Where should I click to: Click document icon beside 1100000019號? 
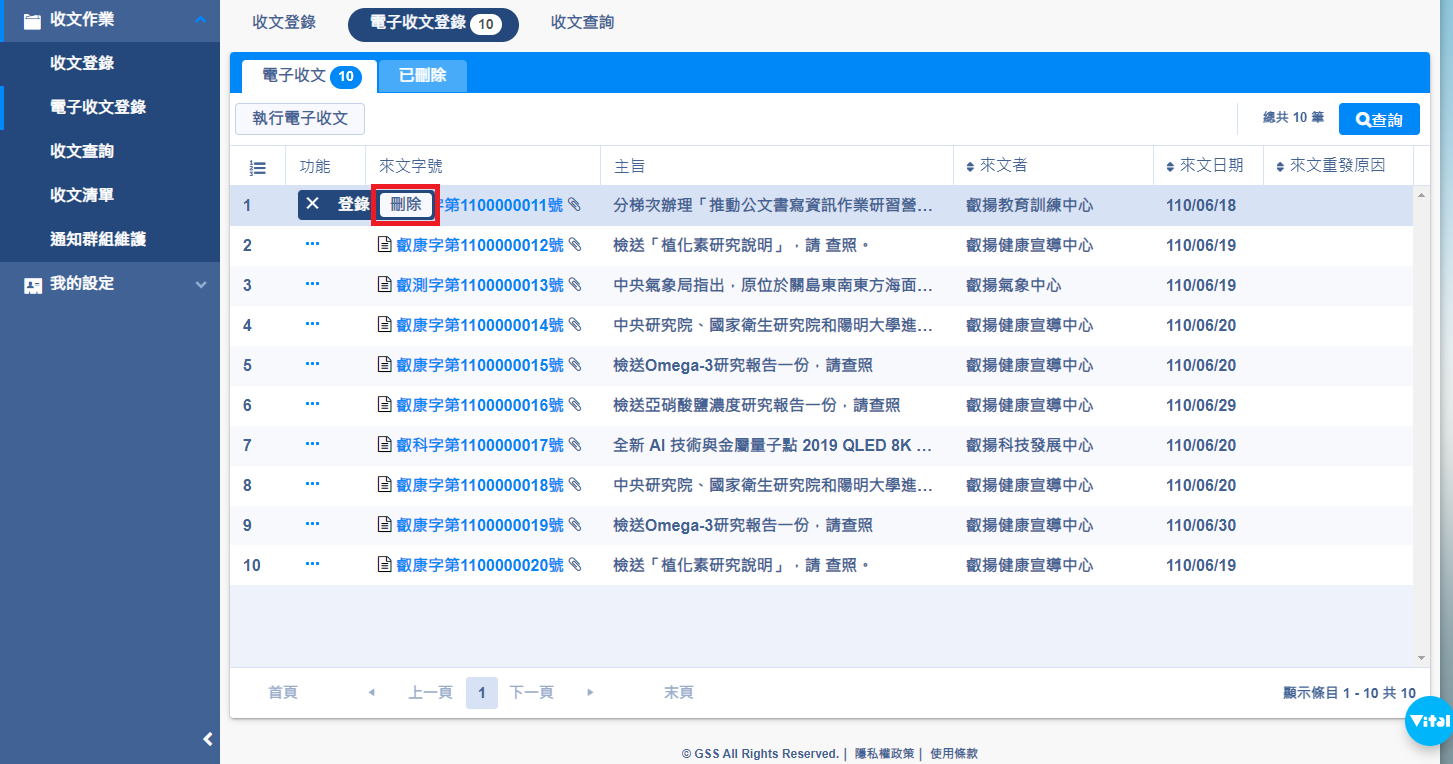click(x=384, y=525)
